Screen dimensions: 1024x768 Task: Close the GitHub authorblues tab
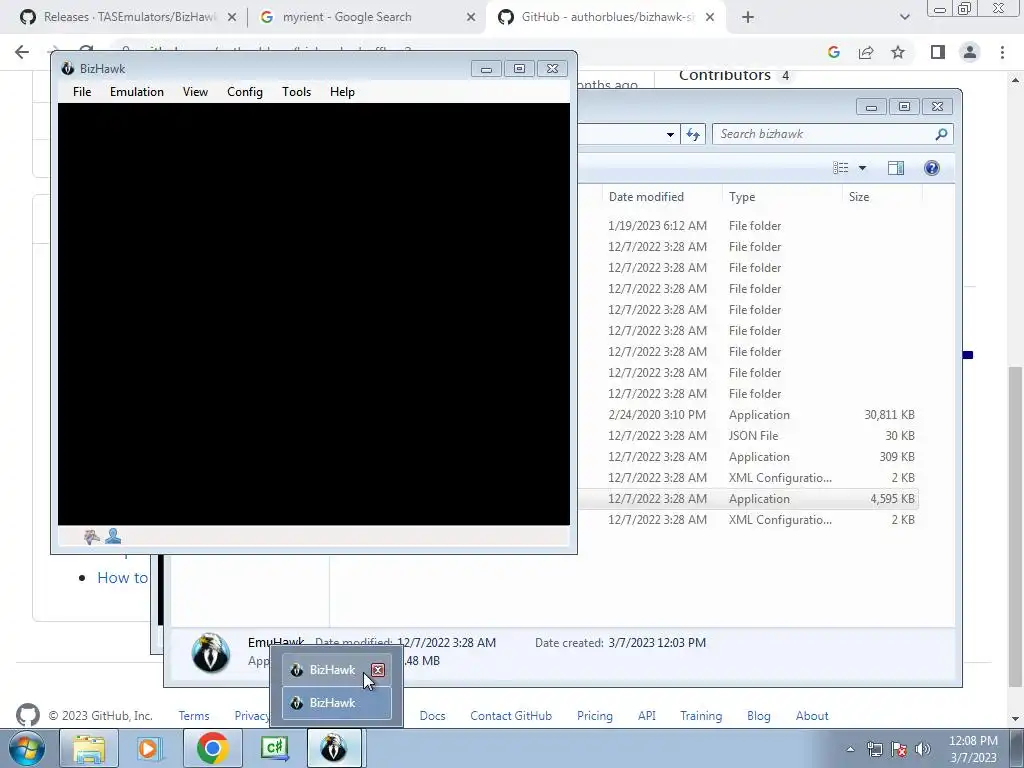711,18
